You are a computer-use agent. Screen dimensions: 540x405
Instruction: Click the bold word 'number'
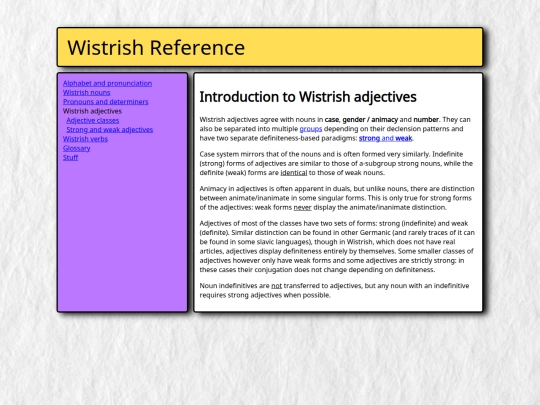[426, 120]
